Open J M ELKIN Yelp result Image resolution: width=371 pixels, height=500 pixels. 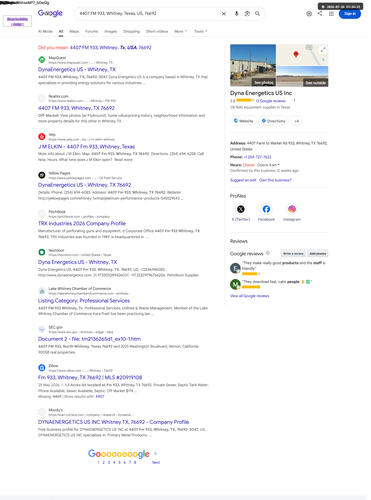tap(86, 147)
